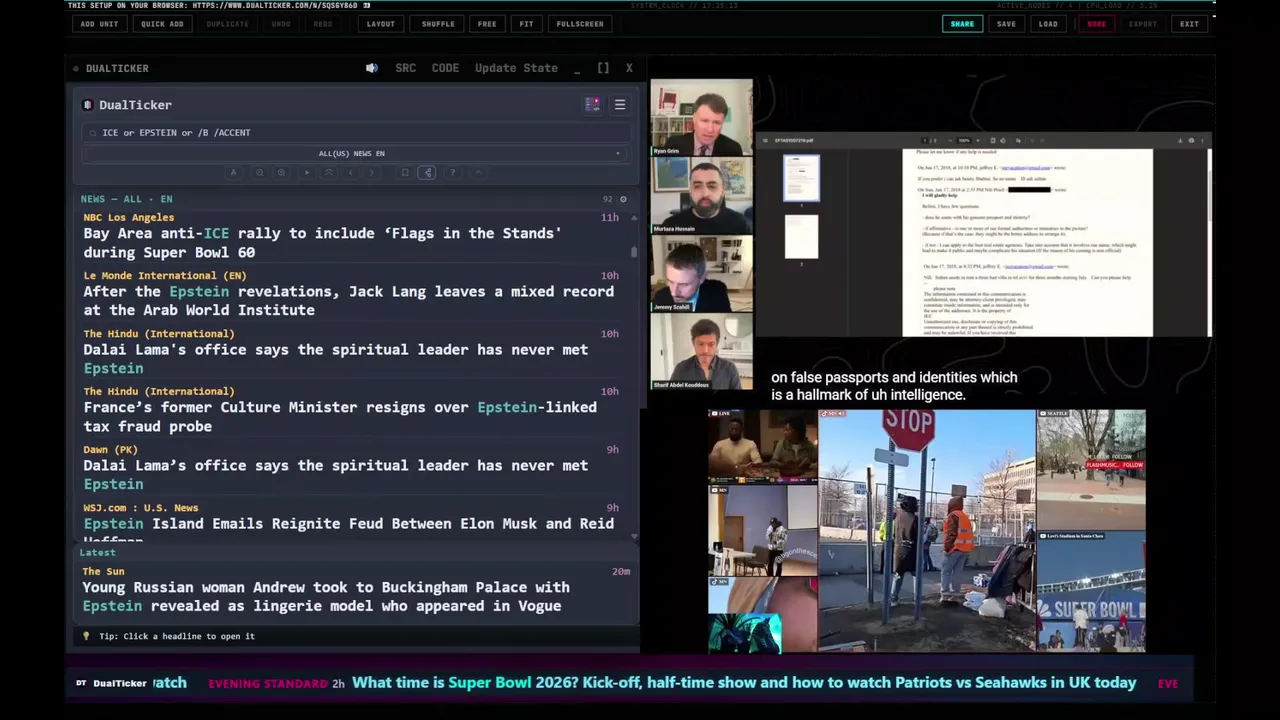Click the zoom out magnifier icon

tap(259, 173)
